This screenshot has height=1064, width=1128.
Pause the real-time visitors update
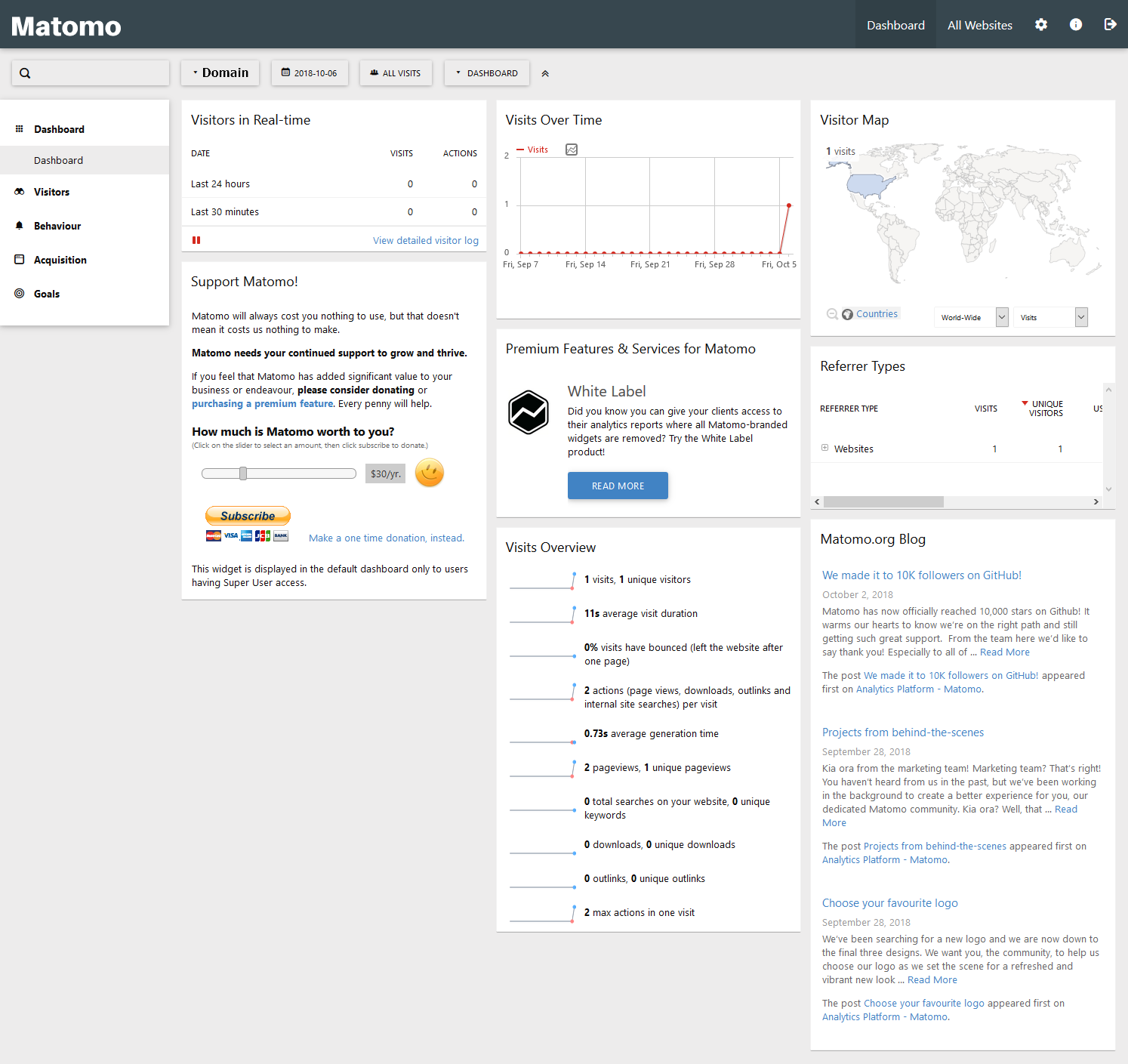[x=196, y=240]
